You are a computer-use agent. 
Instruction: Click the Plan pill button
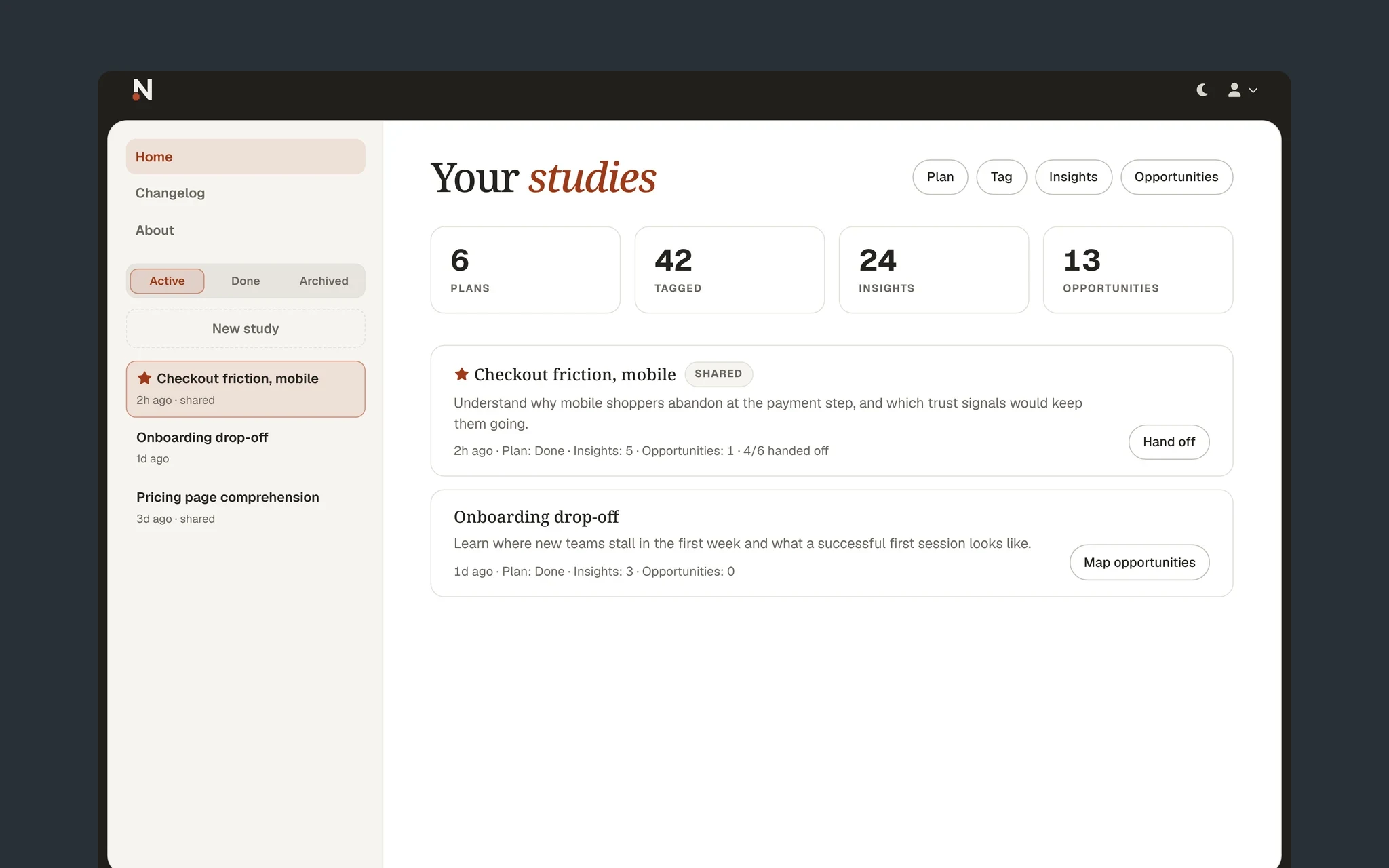point(940,177)
